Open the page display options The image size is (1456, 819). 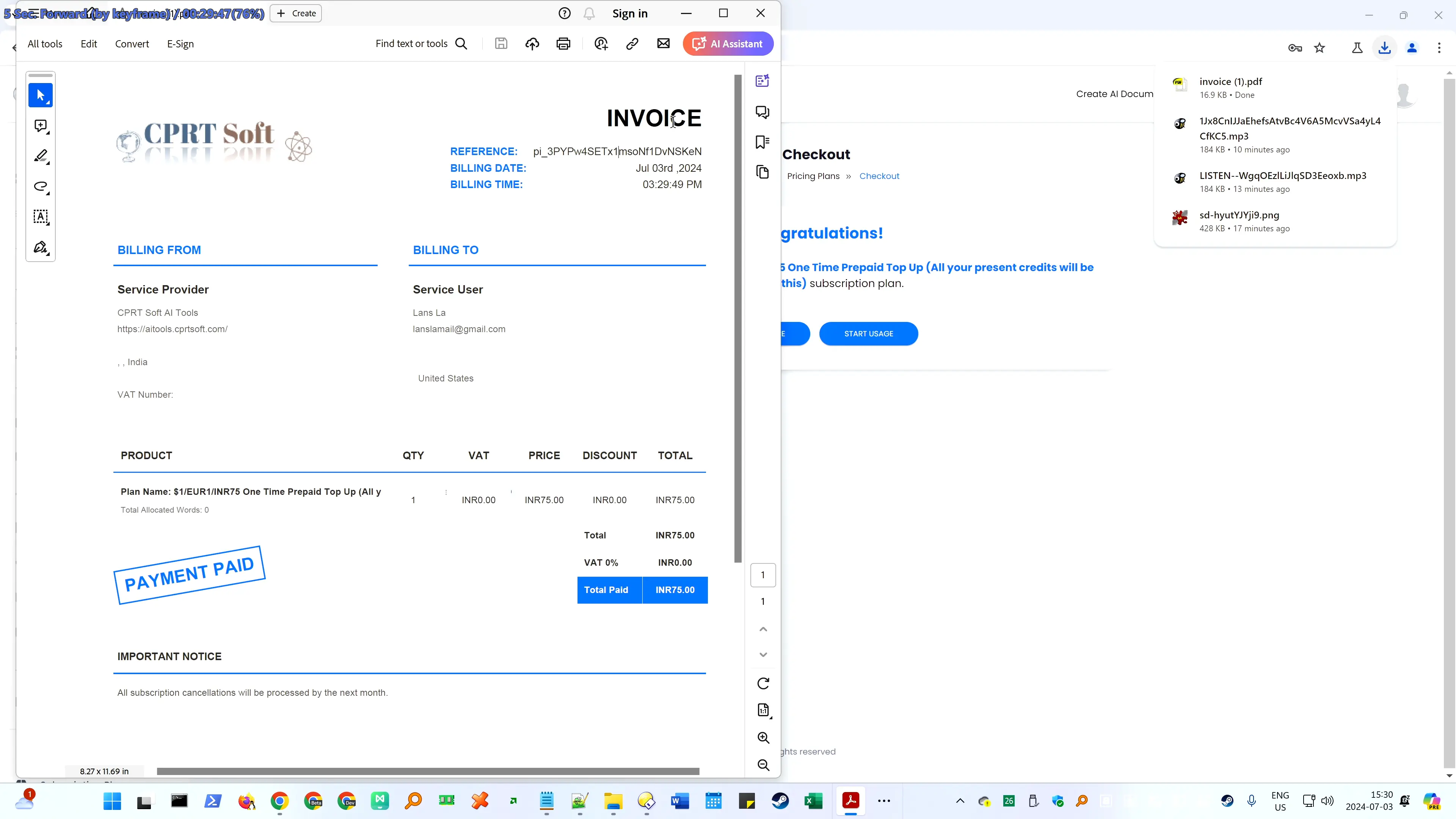point(763,711)
